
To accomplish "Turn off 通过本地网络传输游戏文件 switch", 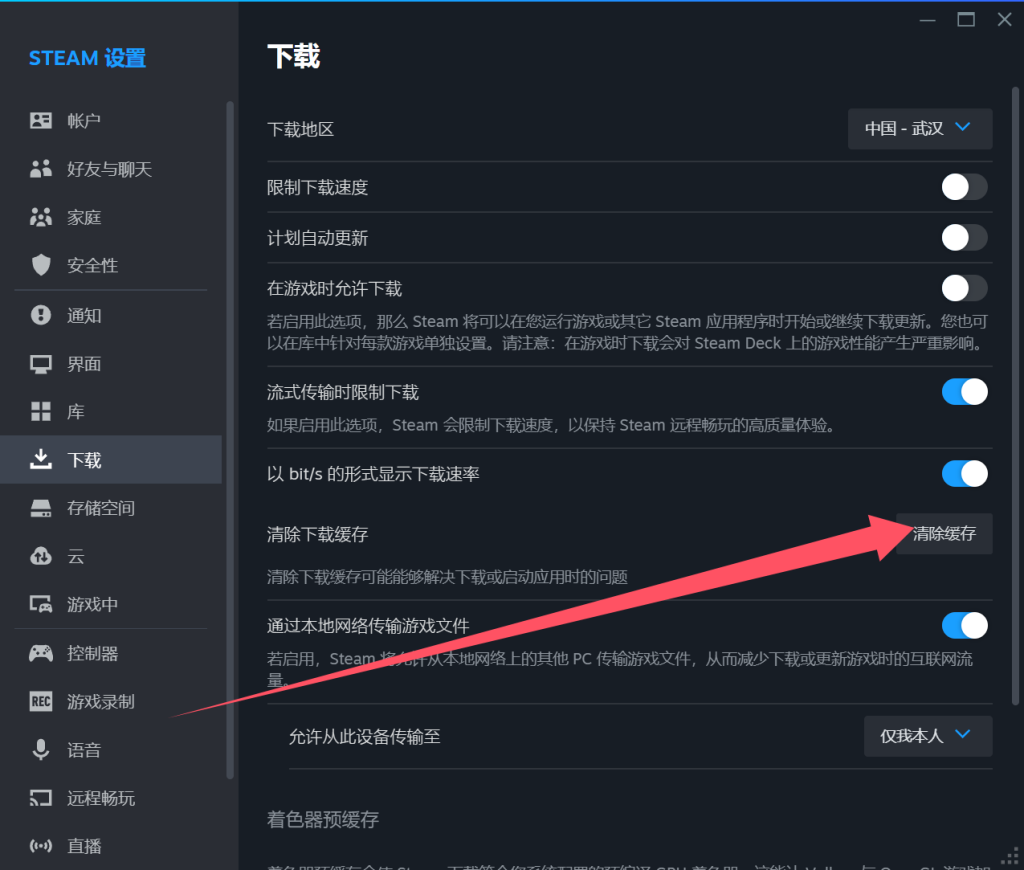I will click(964, 626).
